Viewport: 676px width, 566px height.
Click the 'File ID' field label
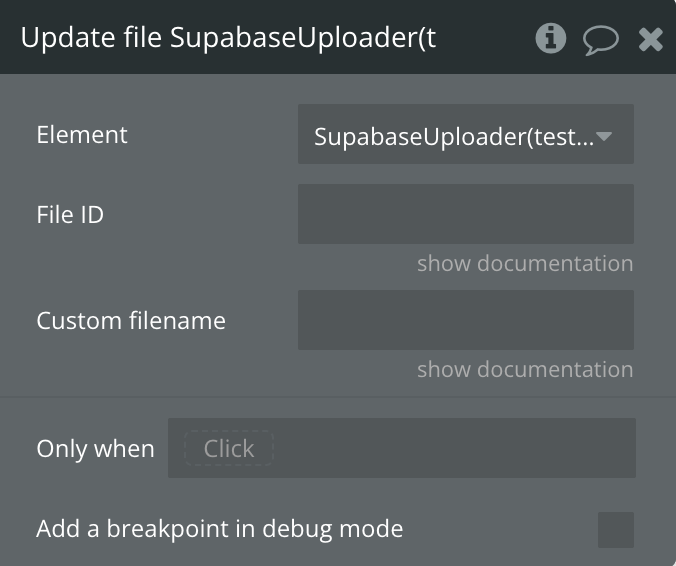[70, 214]
